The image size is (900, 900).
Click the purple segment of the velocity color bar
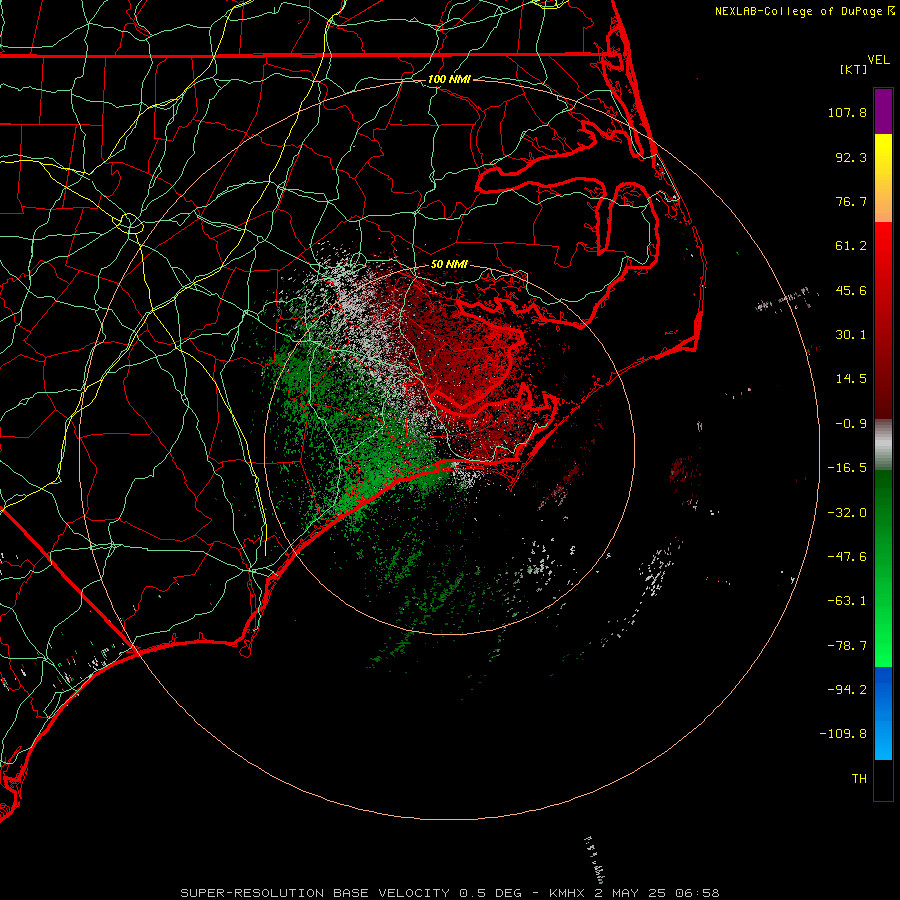[883, 111]
